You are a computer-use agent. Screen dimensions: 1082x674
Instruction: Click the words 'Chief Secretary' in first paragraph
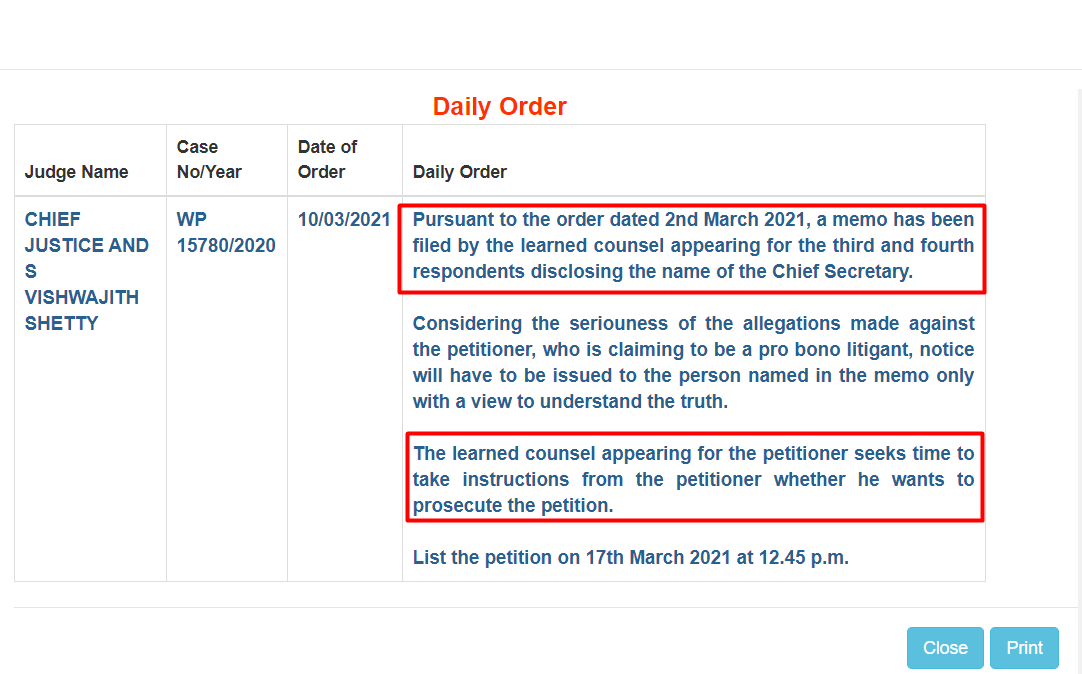pyautogui.click(x=842, y=271)
